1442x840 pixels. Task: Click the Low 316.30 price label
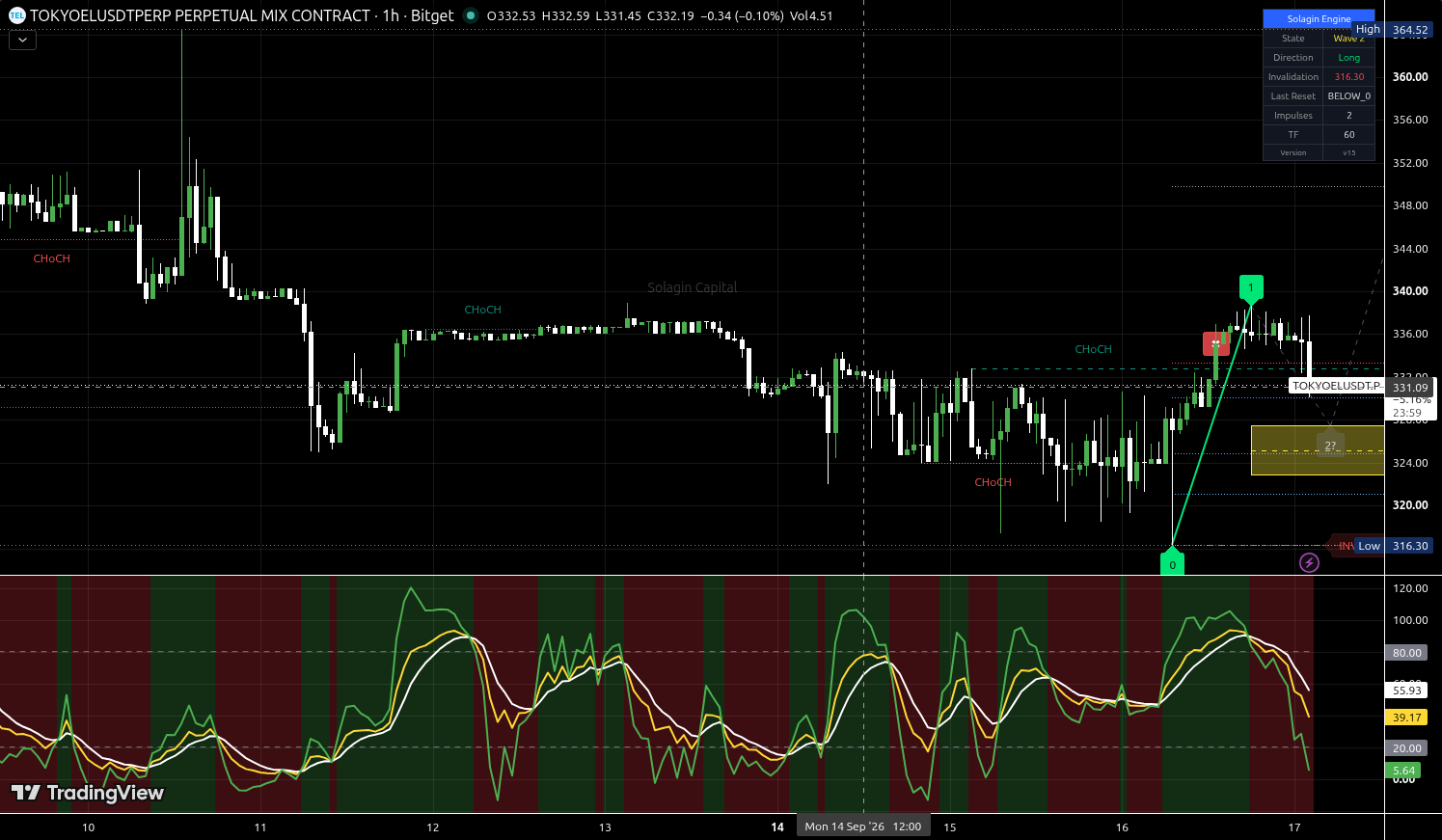click(1393, 546)
